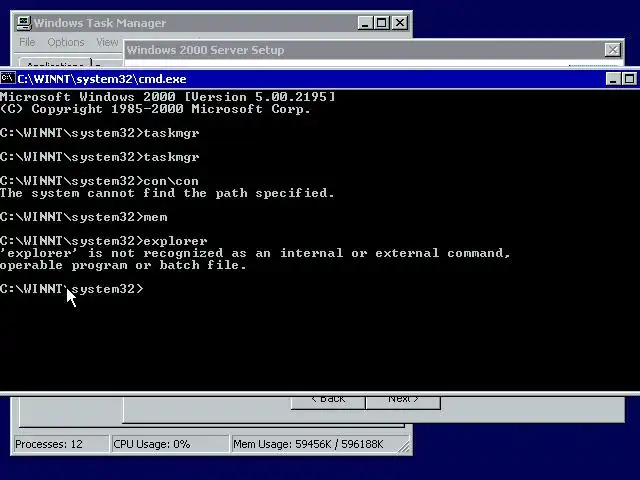
Task: Maximize the cmd.exe window
Action: pos(629,78)
